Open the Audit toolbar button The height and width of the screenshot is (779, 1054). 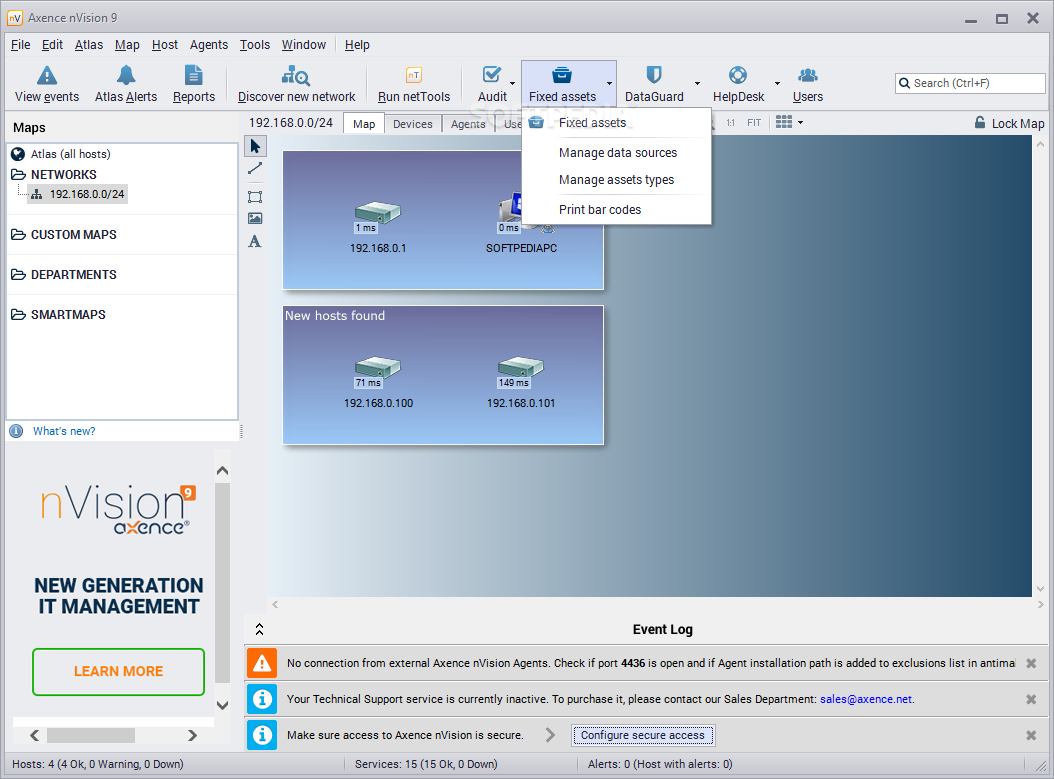(492, 84)
